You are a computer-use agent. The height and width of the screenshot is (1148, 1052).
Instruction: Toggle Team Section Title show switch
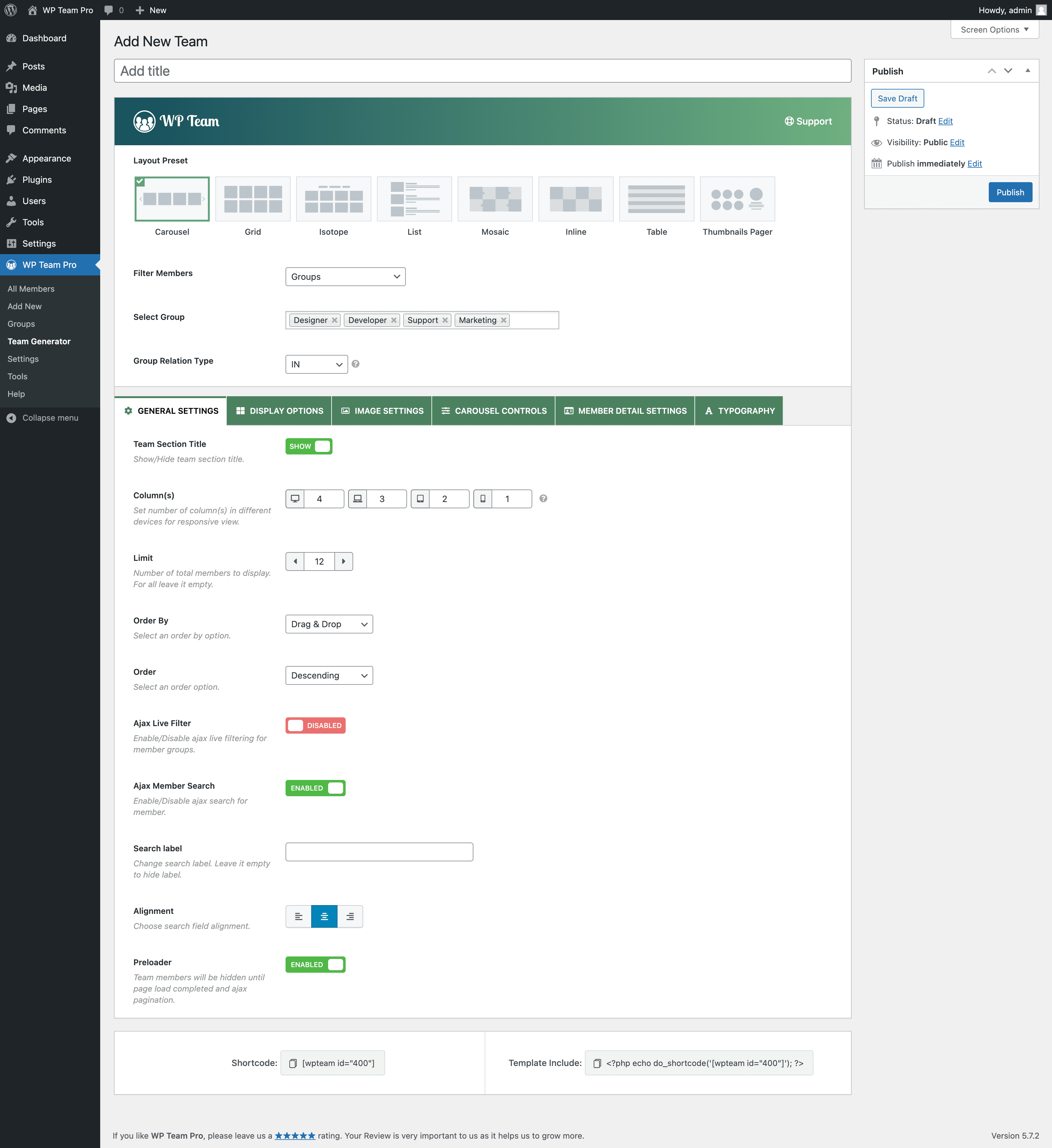[309, 446]
